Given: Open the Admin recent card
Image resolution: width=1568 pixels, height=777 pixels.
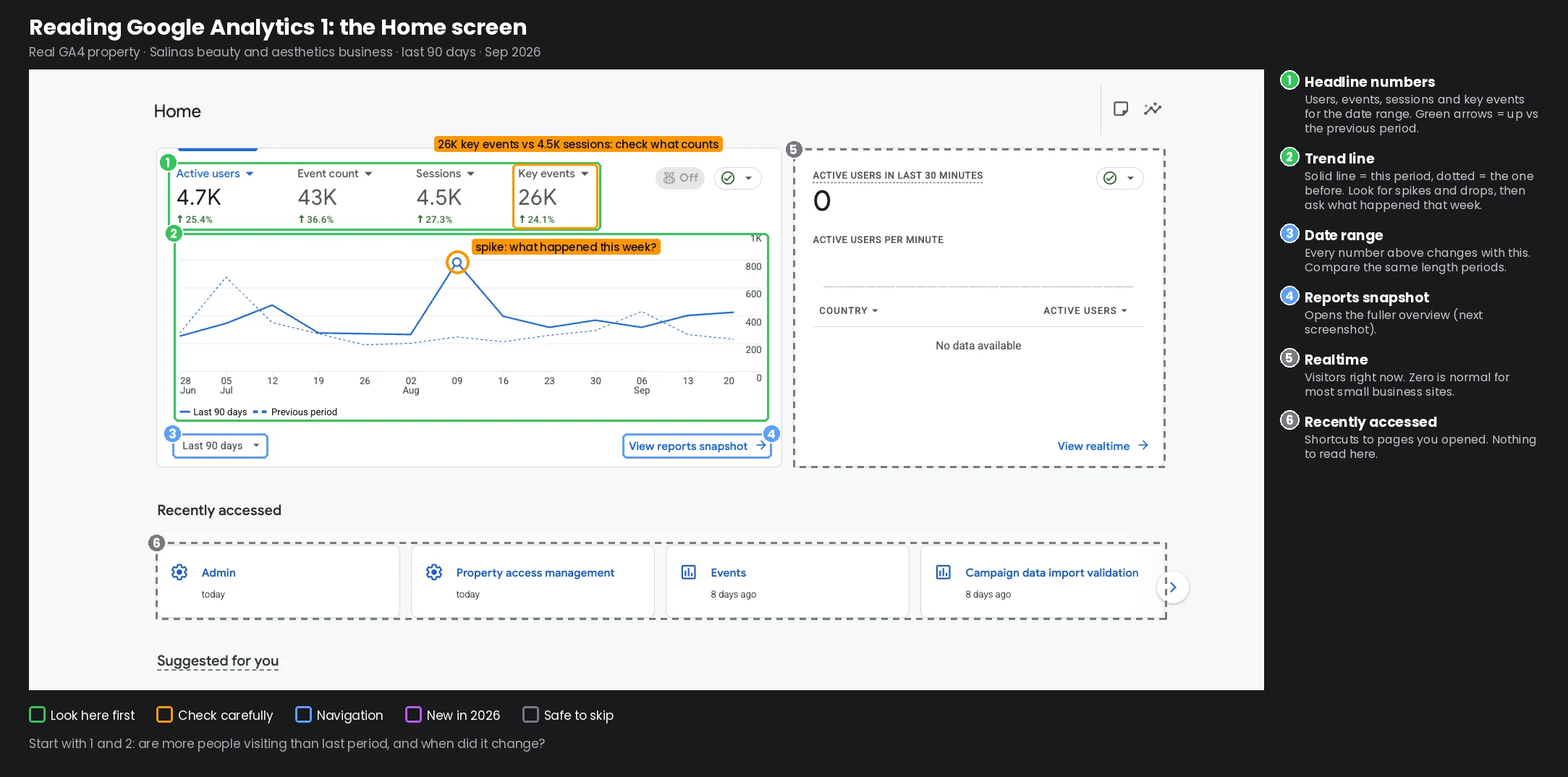Looking at the screenshot, I should tap(279, 582).
